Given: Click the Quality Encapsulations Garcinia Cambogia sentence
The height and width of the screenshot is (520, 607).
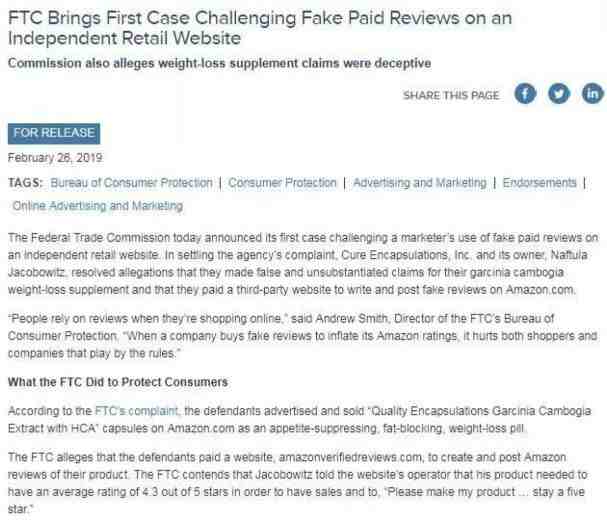Looking at the screenshot, I should tap(300, 420).
